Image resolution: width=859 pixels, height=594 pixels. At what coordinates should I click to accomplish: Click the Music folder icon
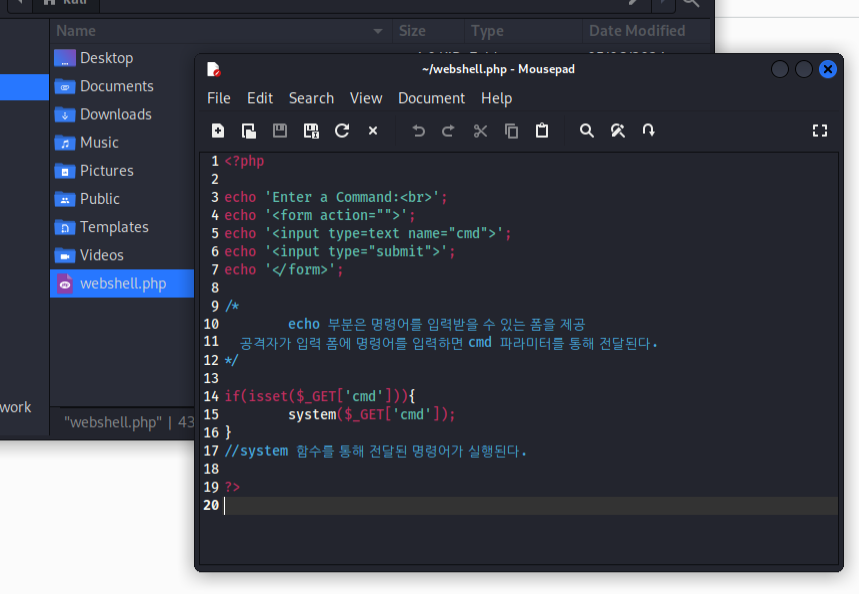point(65,143)
